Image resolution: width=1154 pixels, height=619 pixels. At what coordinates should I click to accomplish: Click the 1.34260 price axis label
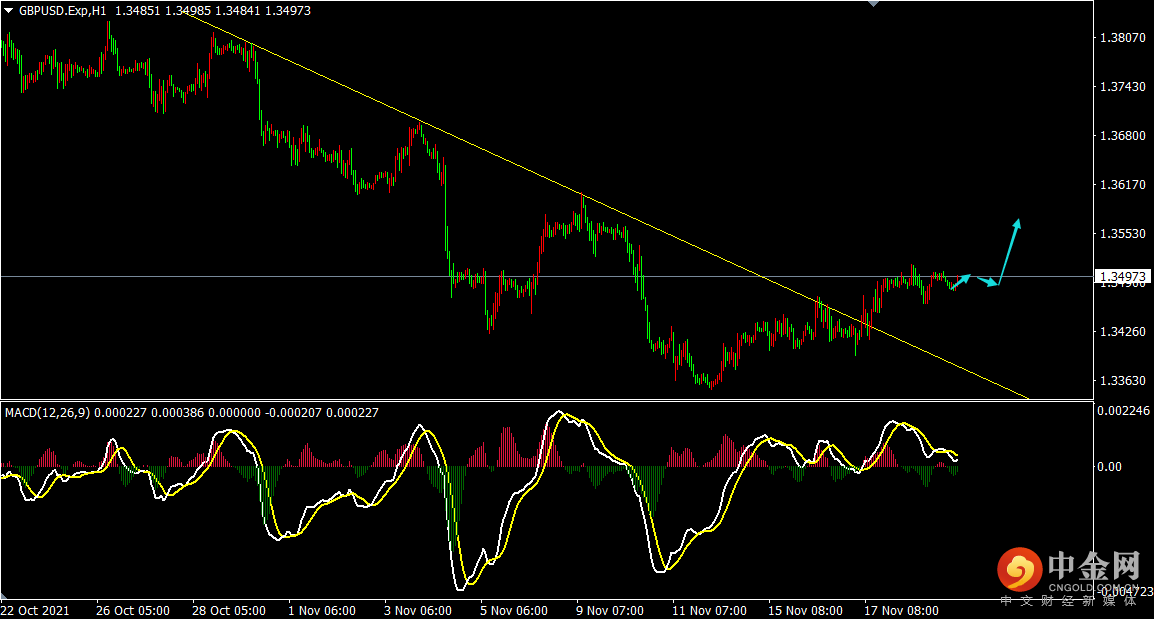(1122, 332)
